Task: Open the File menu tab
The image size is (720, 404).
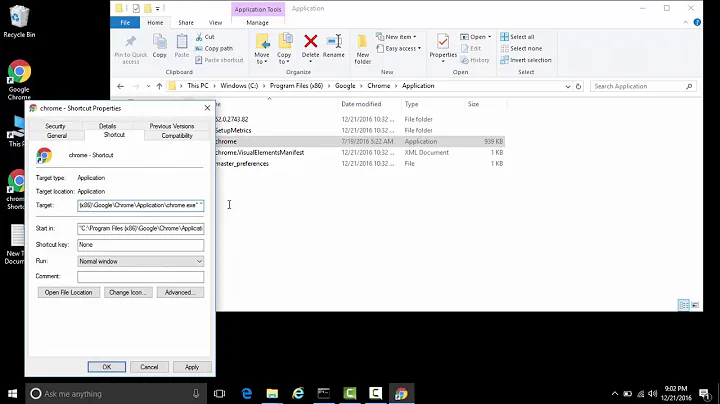Action: (125, 22)
